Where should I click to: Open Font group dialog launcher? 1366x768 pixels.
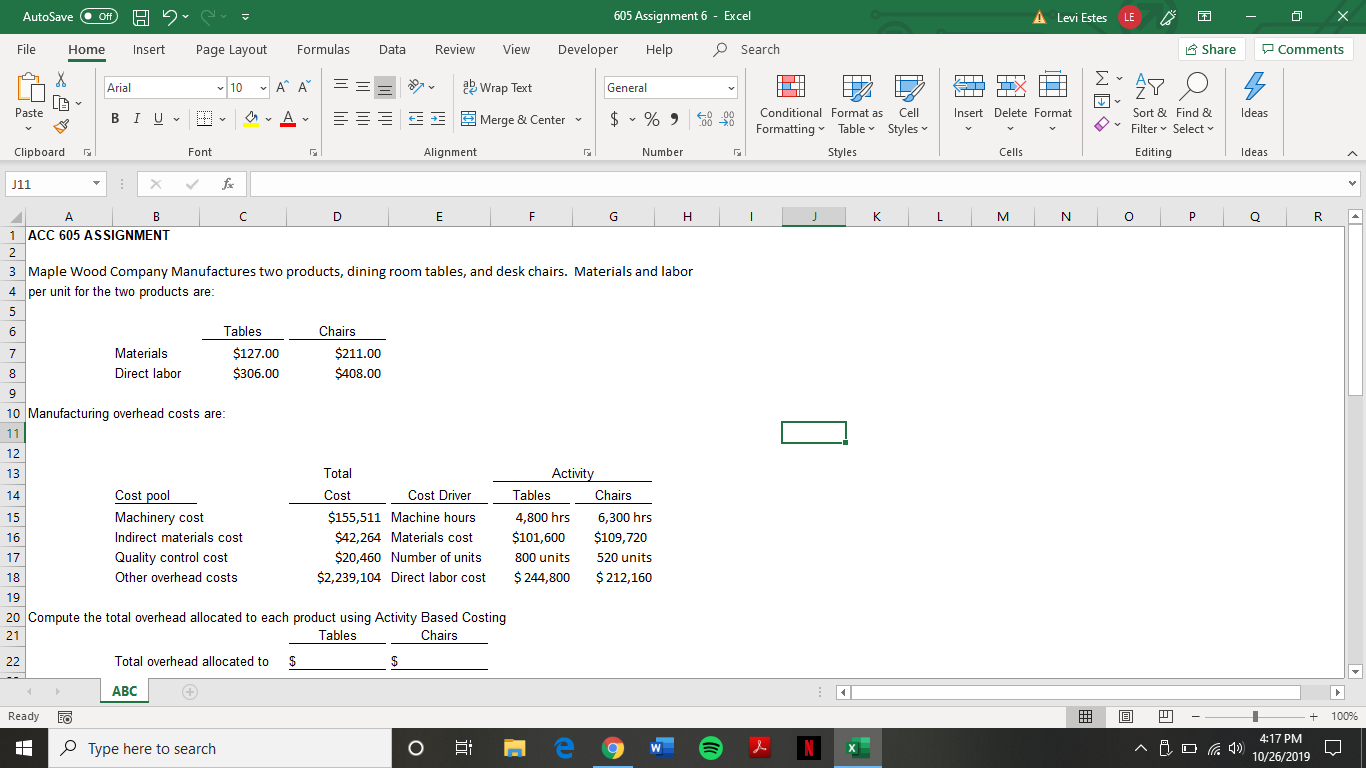313,152
